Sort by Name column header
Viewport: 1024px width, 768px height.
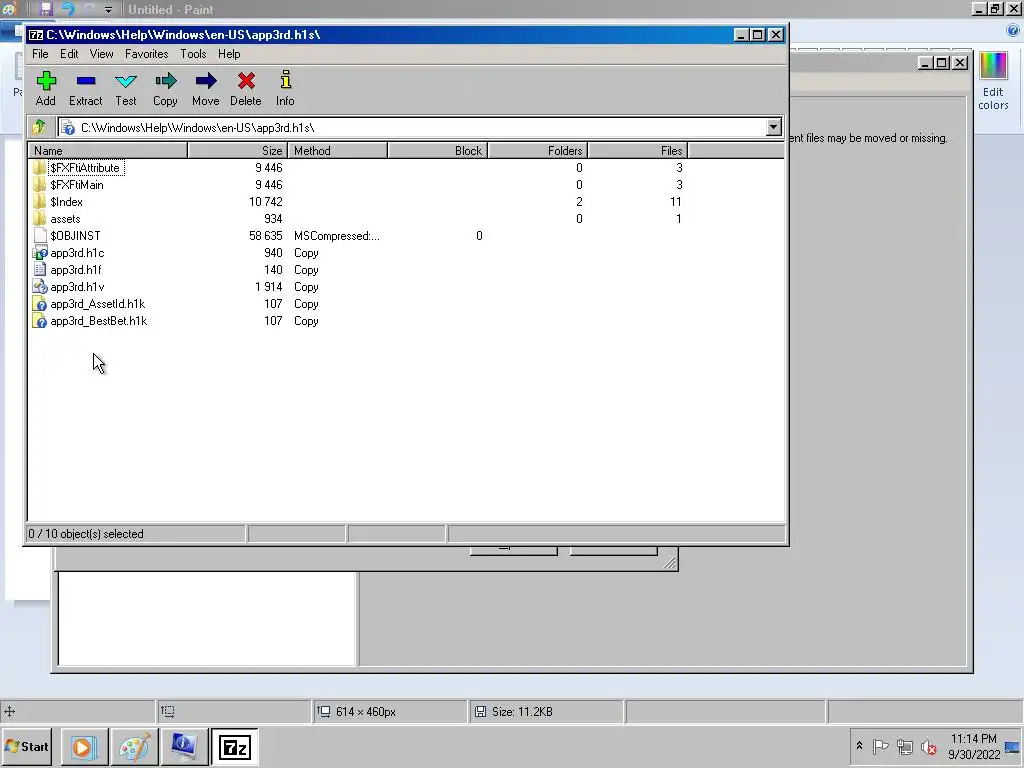[108, 151]
